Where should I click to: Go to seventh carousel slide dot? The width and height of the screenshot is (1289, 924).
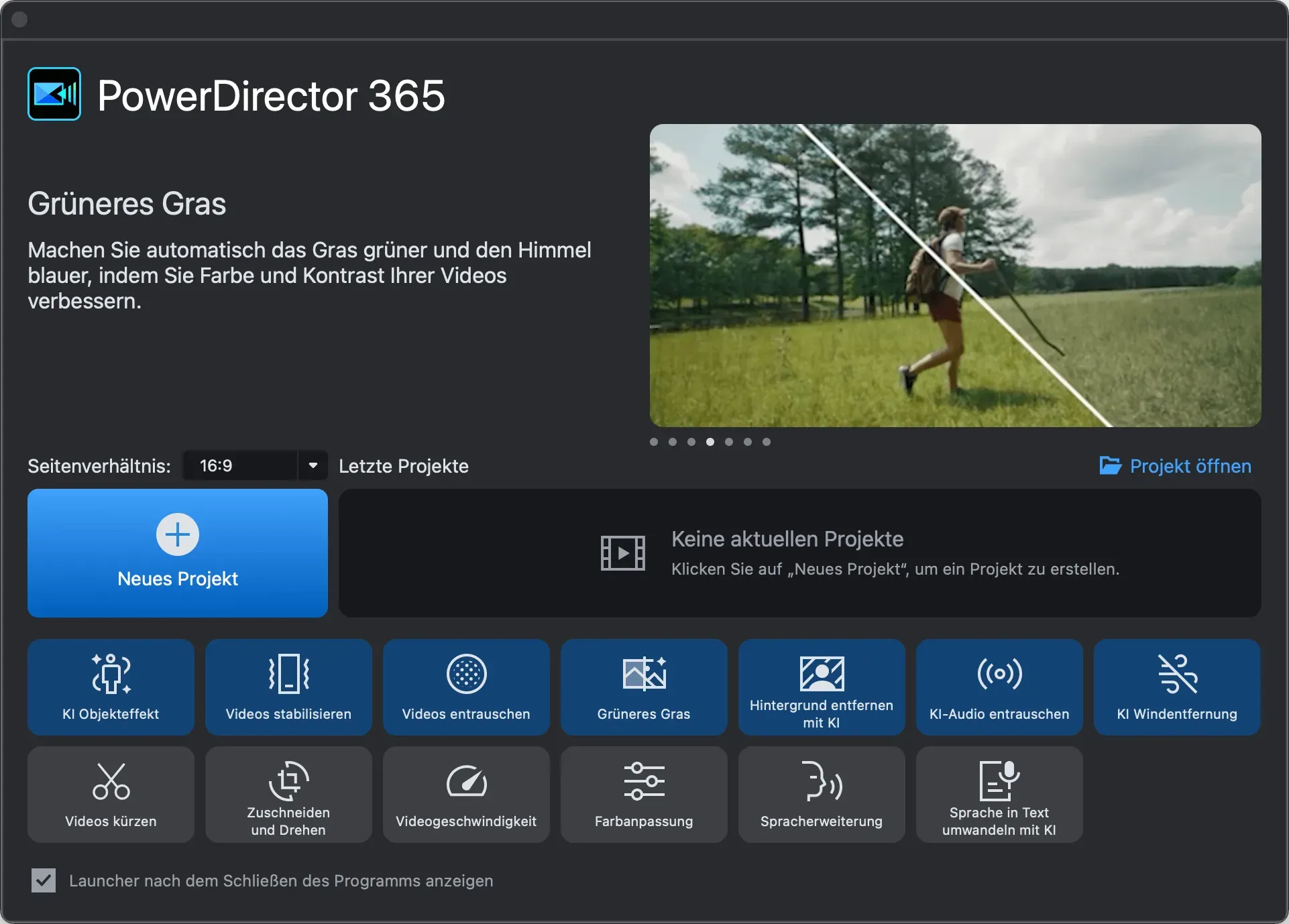(767, 442)
